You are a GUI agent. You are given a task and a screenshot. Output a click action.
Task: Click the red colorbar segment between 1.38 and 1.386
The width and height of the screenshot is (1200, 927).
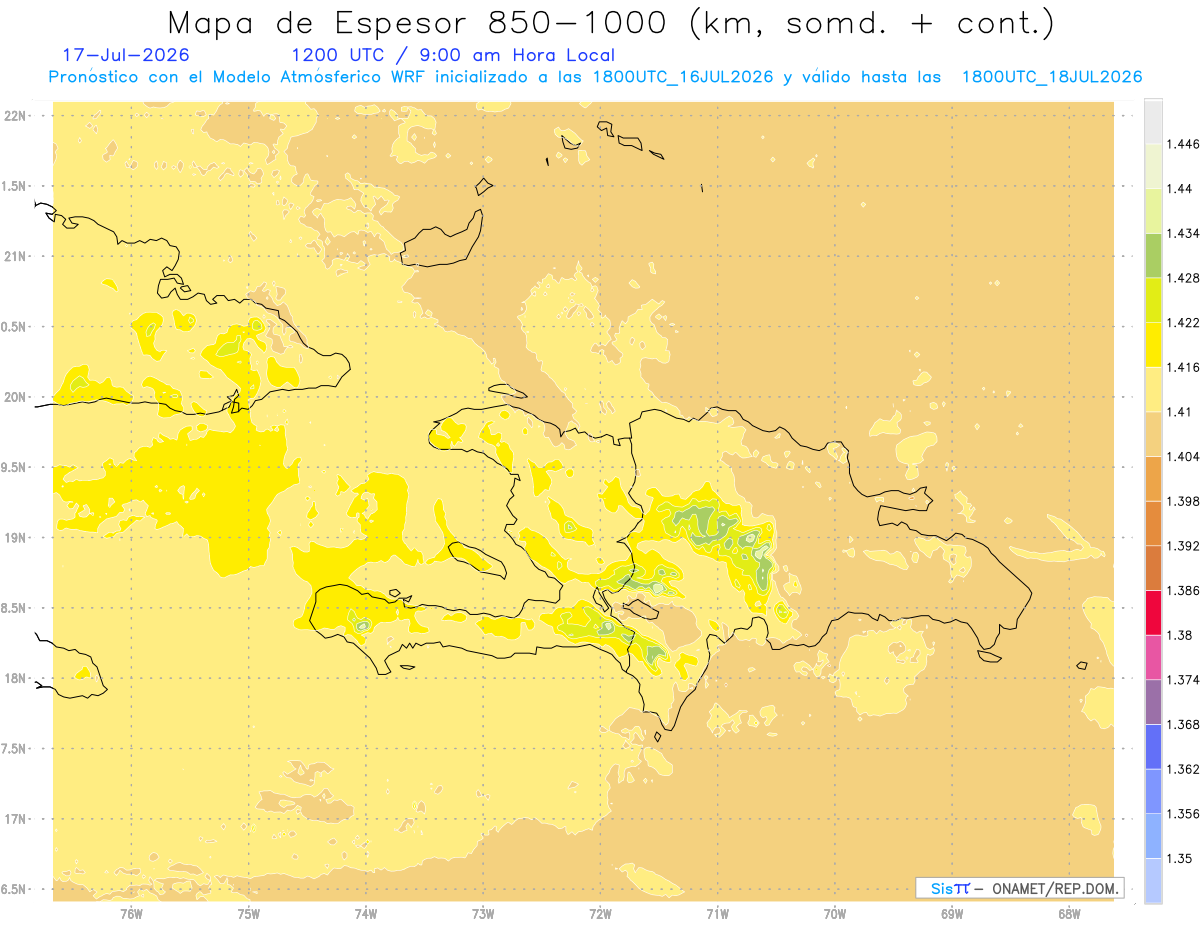tap(1153, 613)
